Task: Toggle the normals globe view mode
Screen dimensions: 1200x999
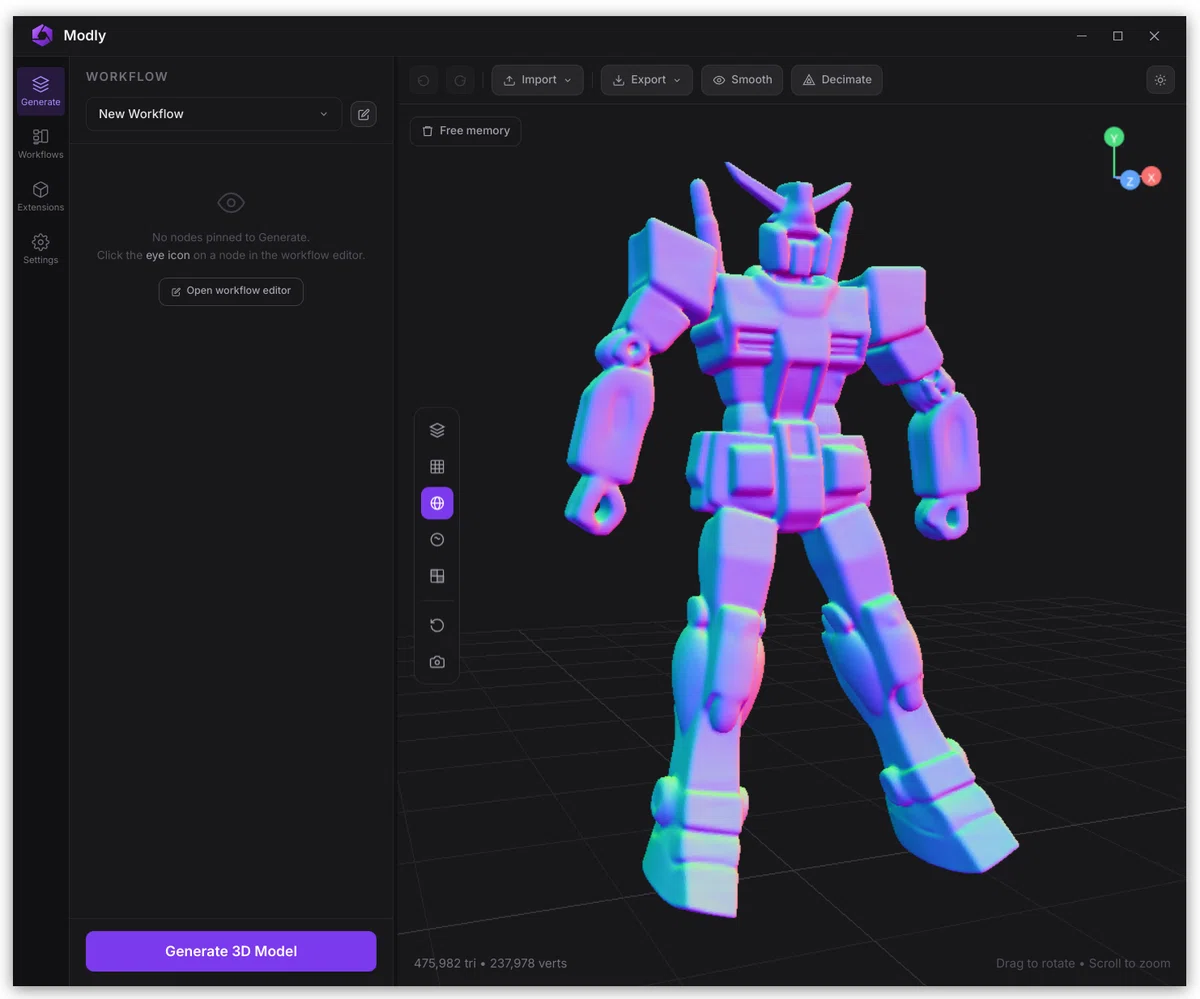Action: coord(437,503)
